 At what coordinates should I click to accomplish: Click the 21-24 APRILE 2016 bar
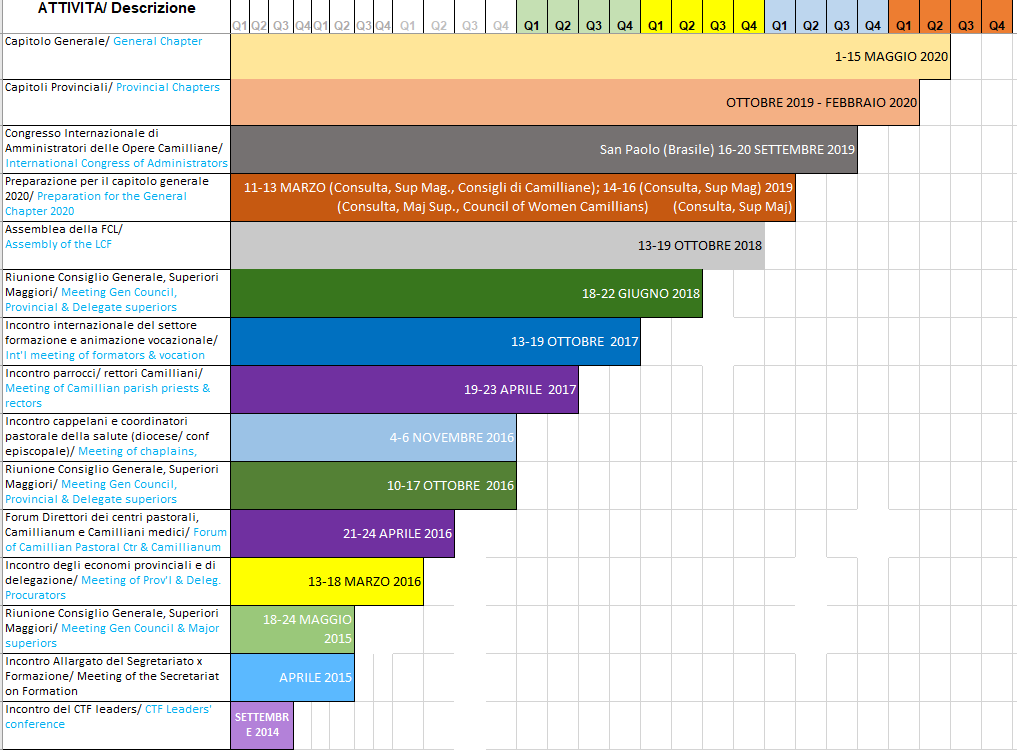pos(342,533)
